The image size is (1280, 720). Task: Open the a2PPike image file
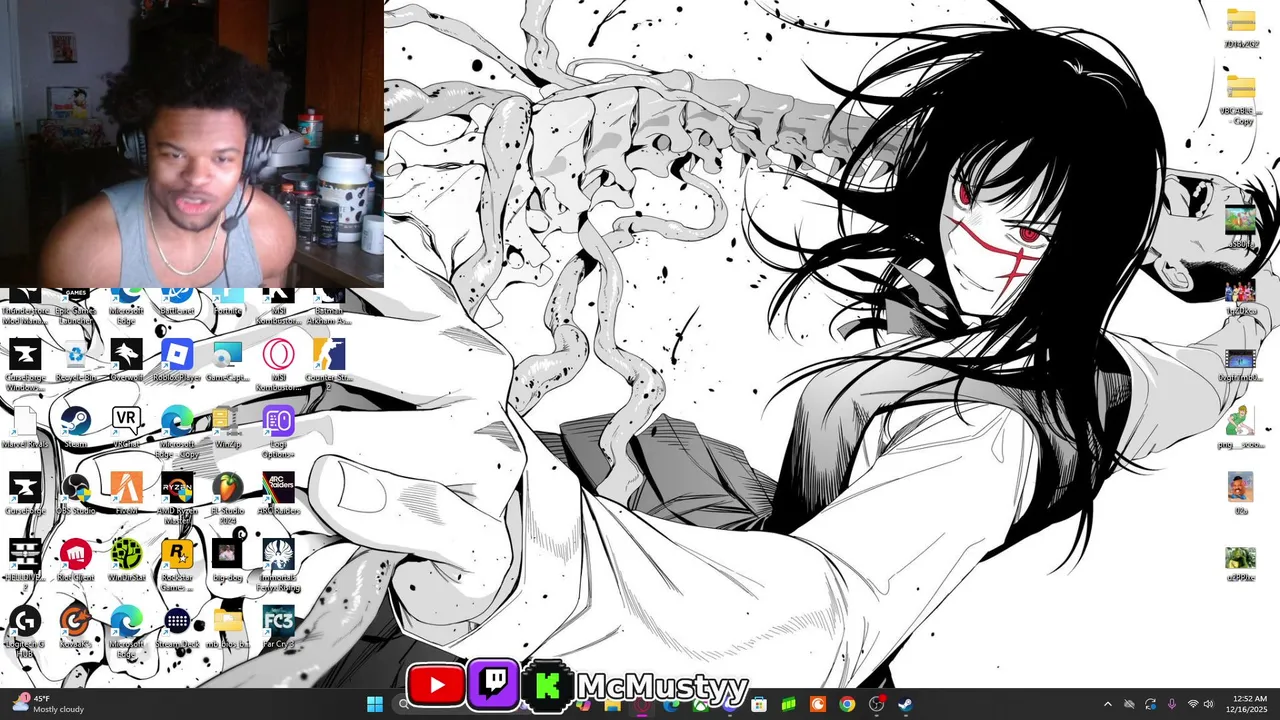(1240, 563)
